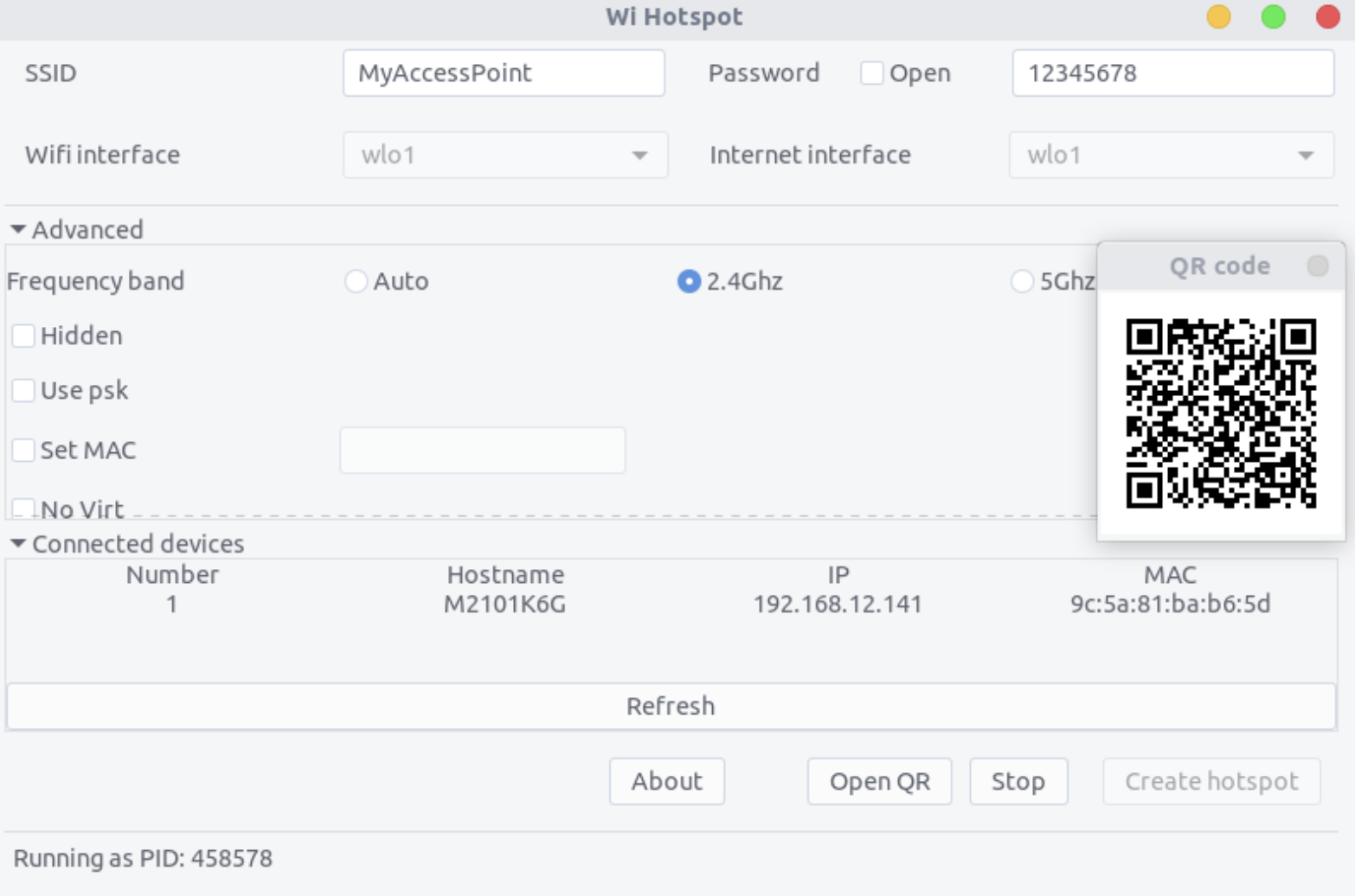The width and height of the screenshot is (1355, 896).
Task: Maximize the window with green button
Action: pyautogui.click(x=1273, y=16)
